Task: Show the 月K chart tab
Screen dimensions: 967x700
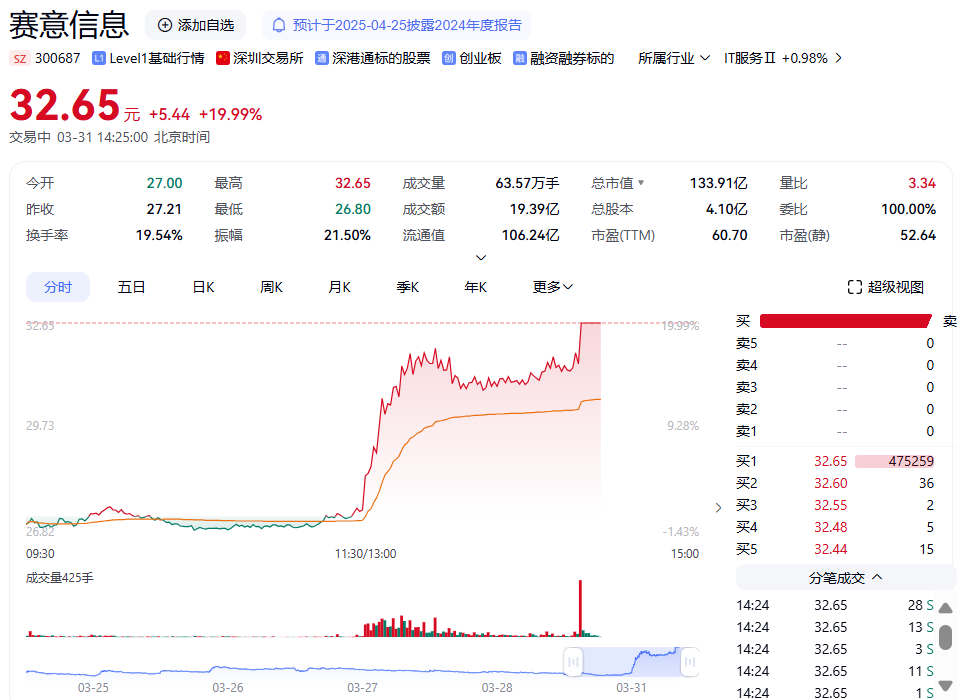Action: 339,287
